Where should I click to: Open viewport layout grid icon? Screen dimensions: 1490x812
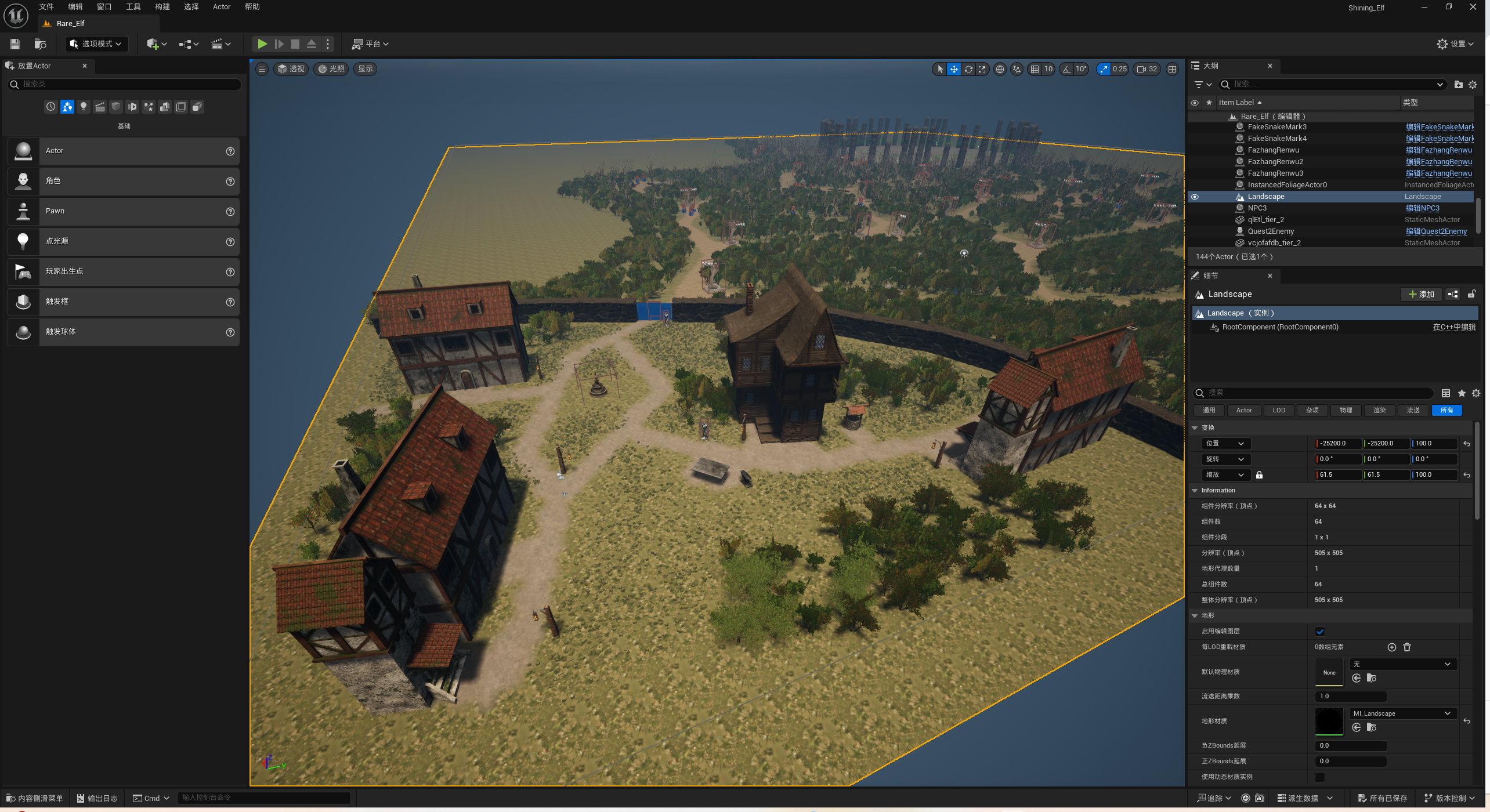(1172, 69)
